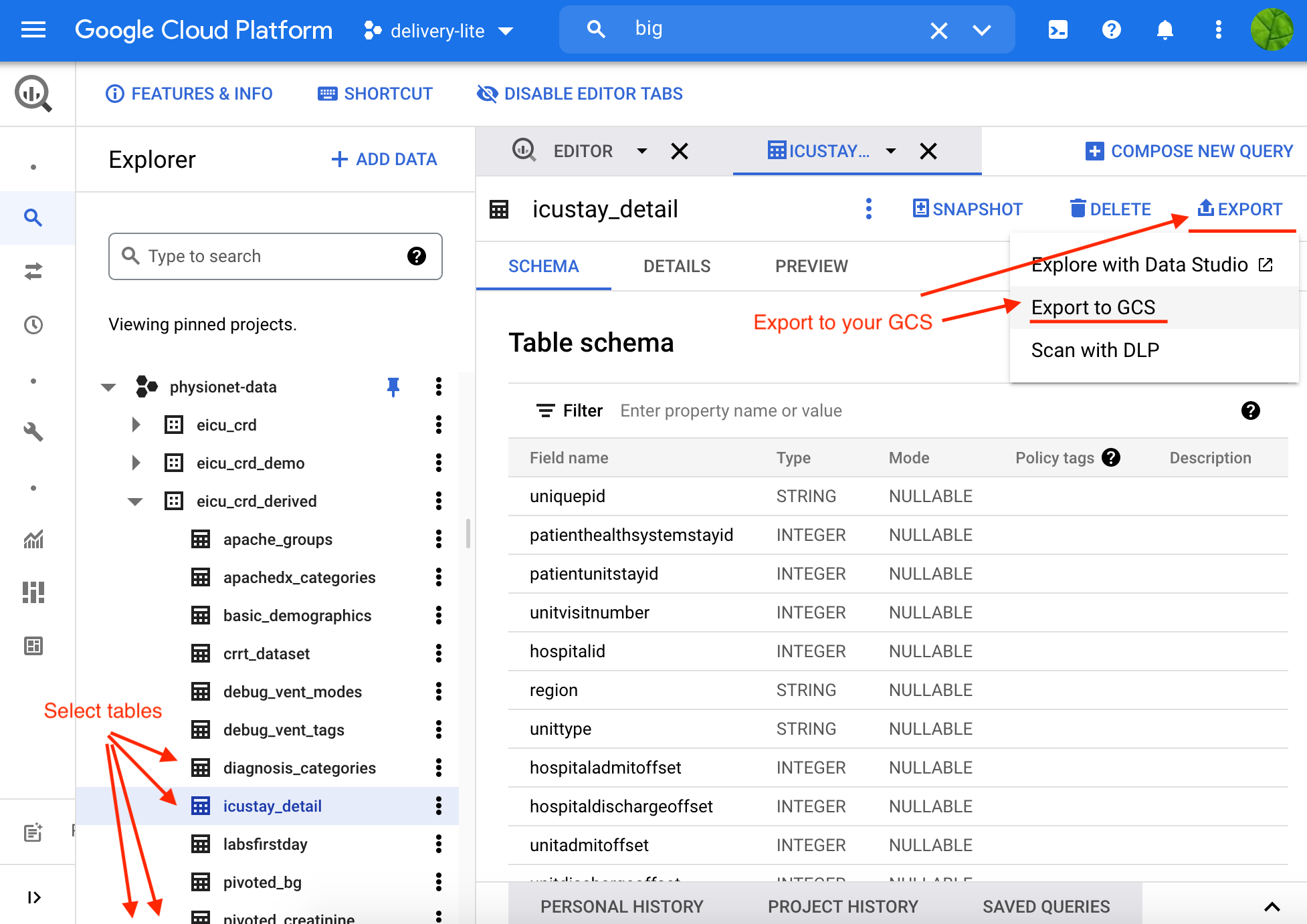Open actions menu for physionet-data

439,386
